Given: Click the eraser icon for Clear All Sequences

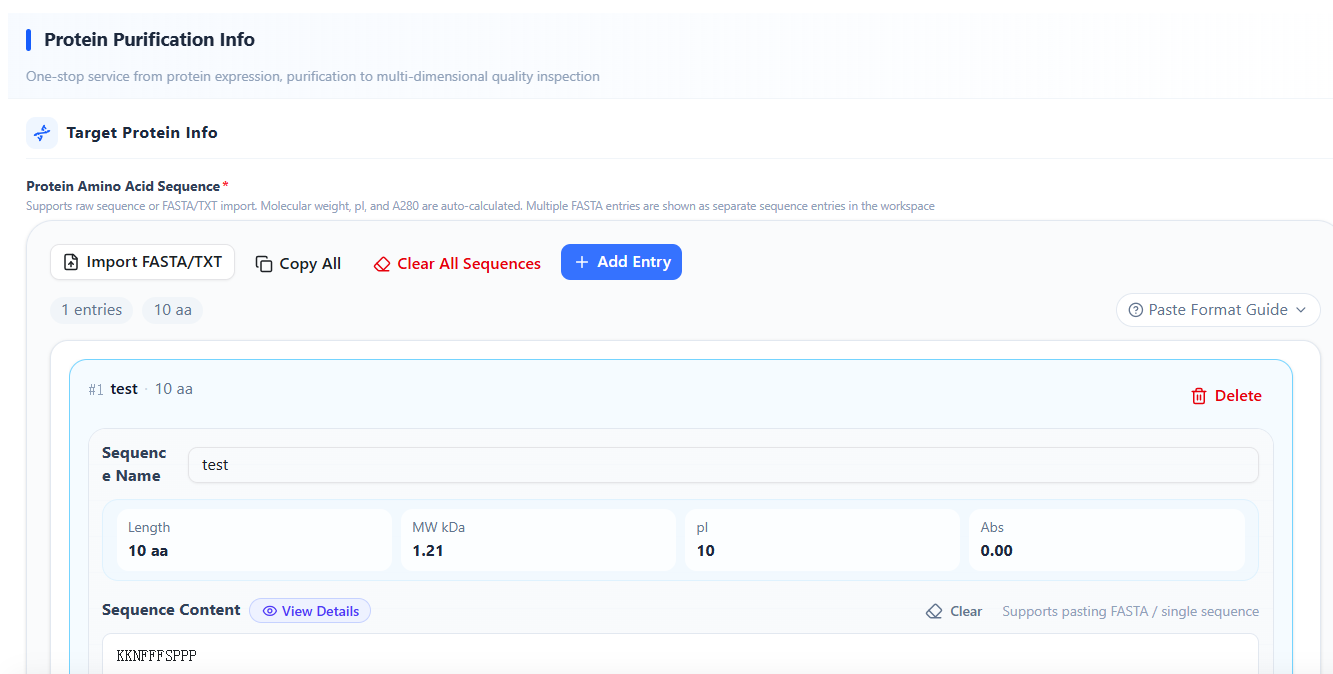Looking at the screenshot, I should click(x=382, y=264).
